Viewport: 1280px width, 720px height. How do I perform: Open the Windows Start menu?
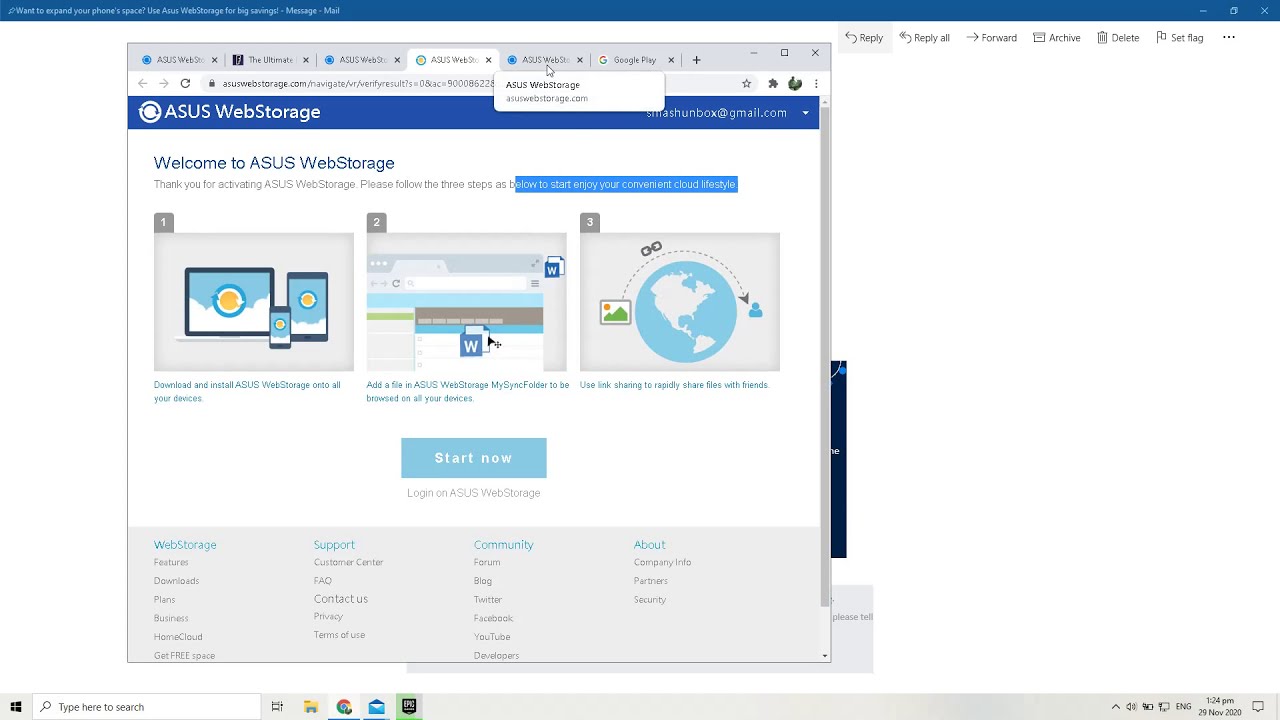coord(15,707)
